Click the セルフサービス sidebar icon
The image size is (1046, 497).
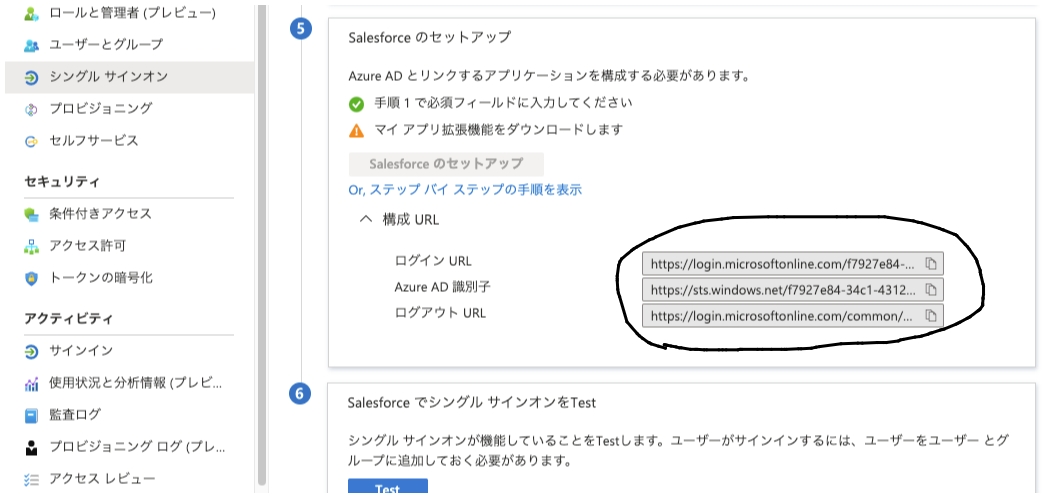31,141
